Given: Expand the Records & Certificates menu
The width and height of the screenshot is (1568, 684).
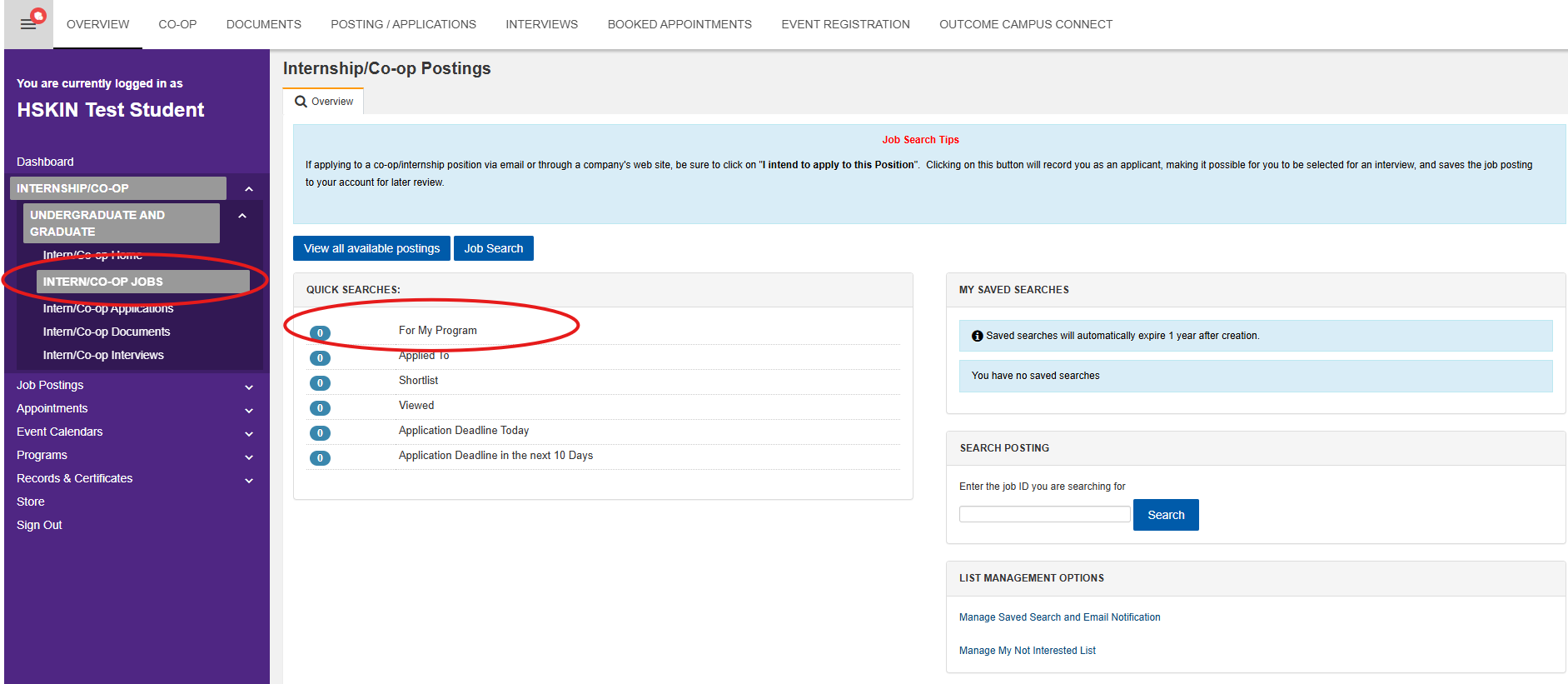Looking at the screenshot, I should click(248, 481).
